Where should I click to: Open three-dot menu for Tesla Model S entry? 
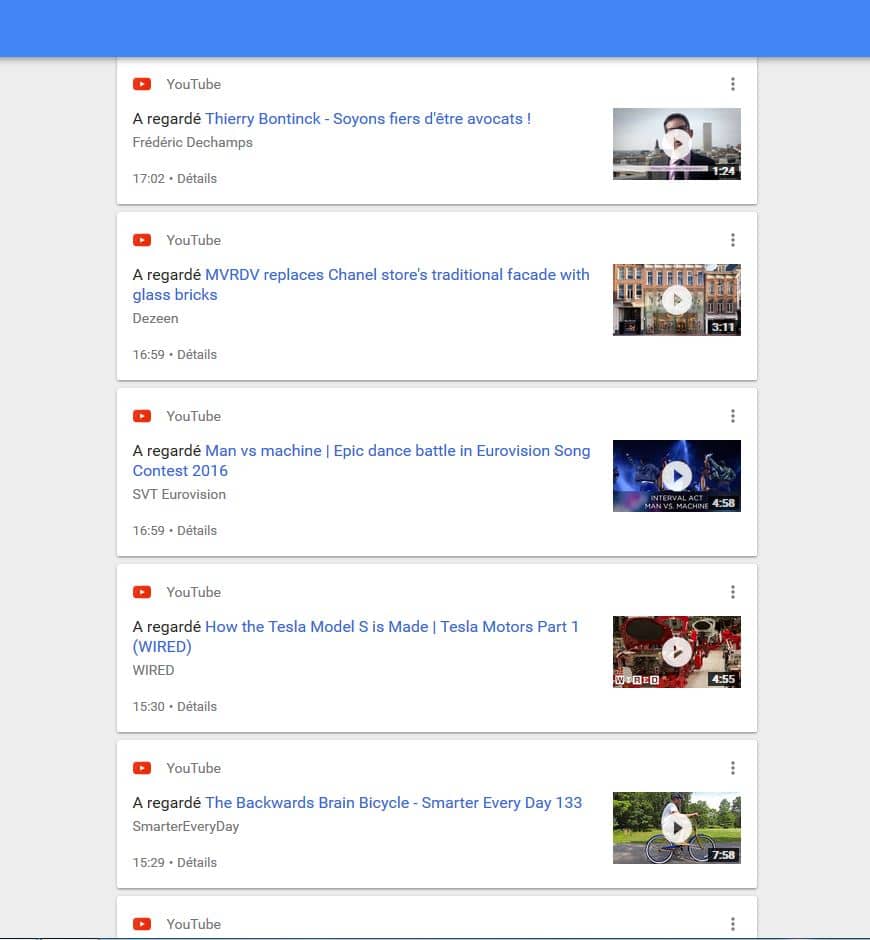point(732,592)
